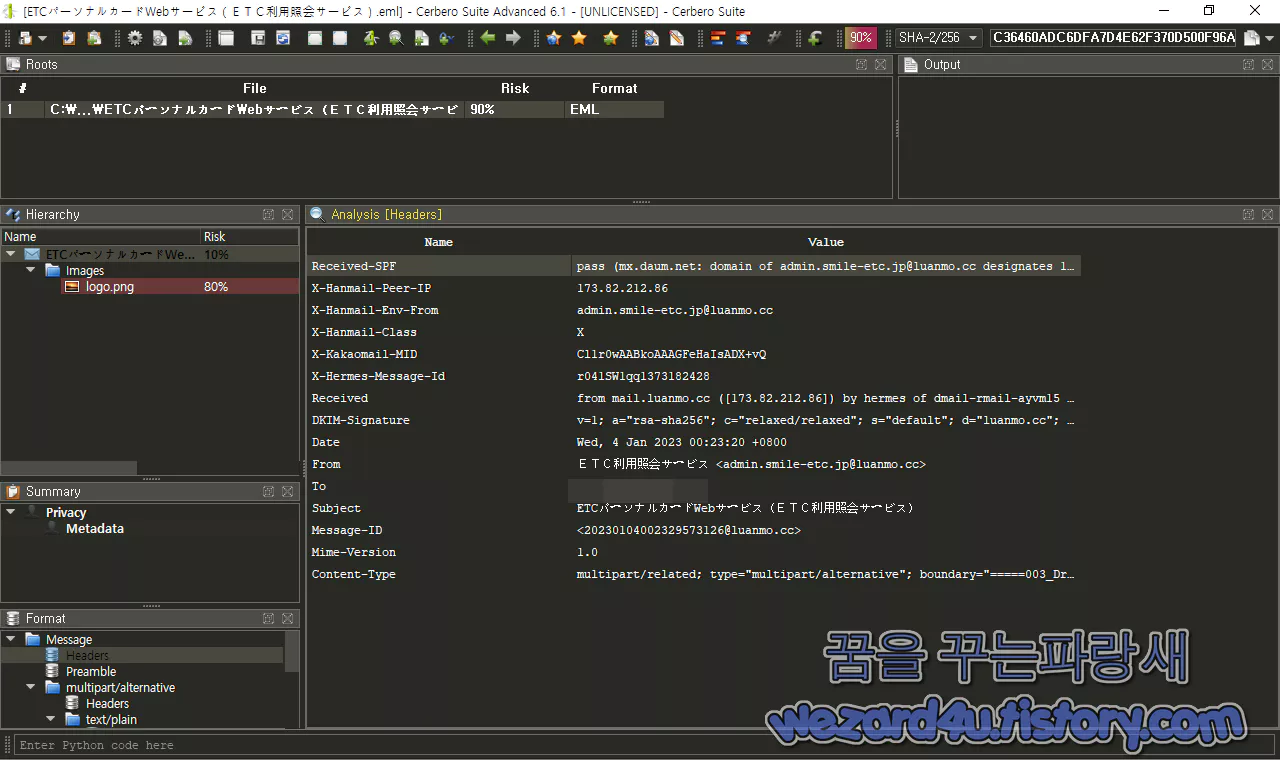Collapse the Privacy node in Summary
This screenshot has height=760, width=1280.
pos(11,512)
